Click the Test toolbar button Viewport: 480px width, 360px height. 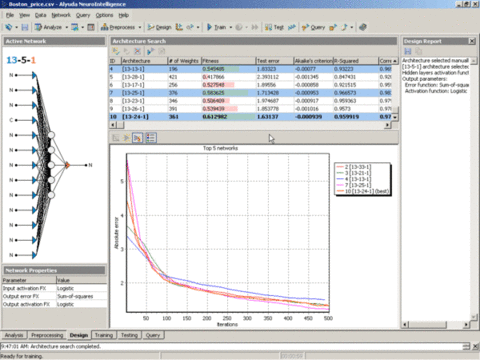click(274, 27)
